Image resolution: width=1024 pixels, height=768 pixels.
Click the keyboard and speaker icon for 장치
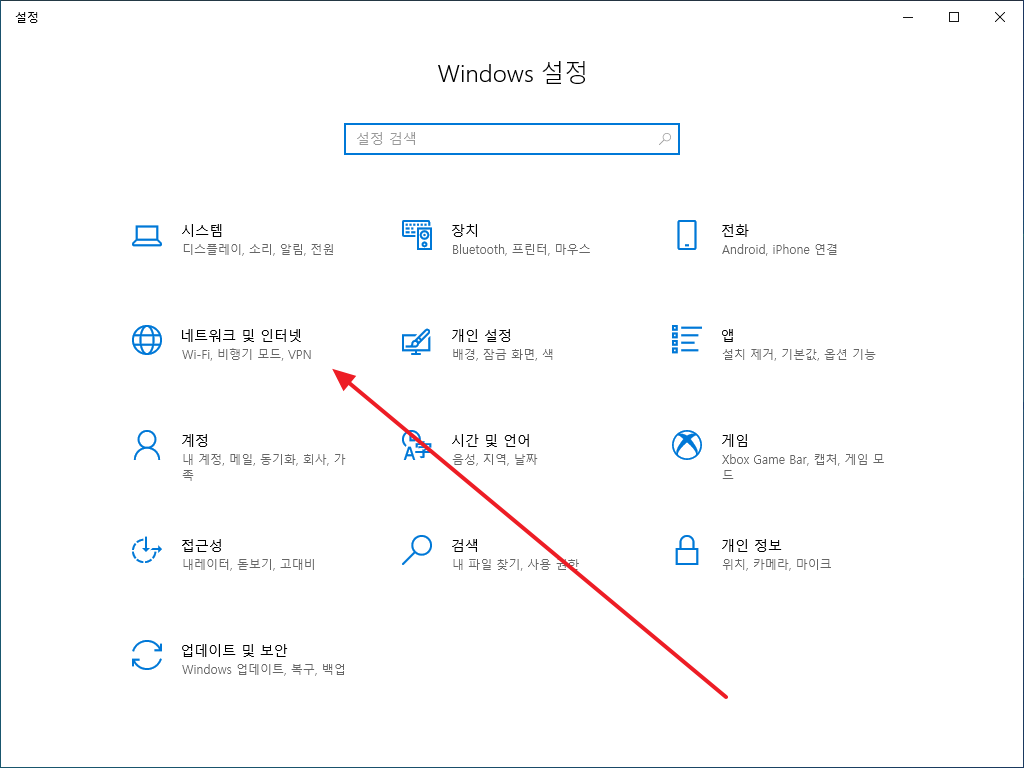click(417, 235)
